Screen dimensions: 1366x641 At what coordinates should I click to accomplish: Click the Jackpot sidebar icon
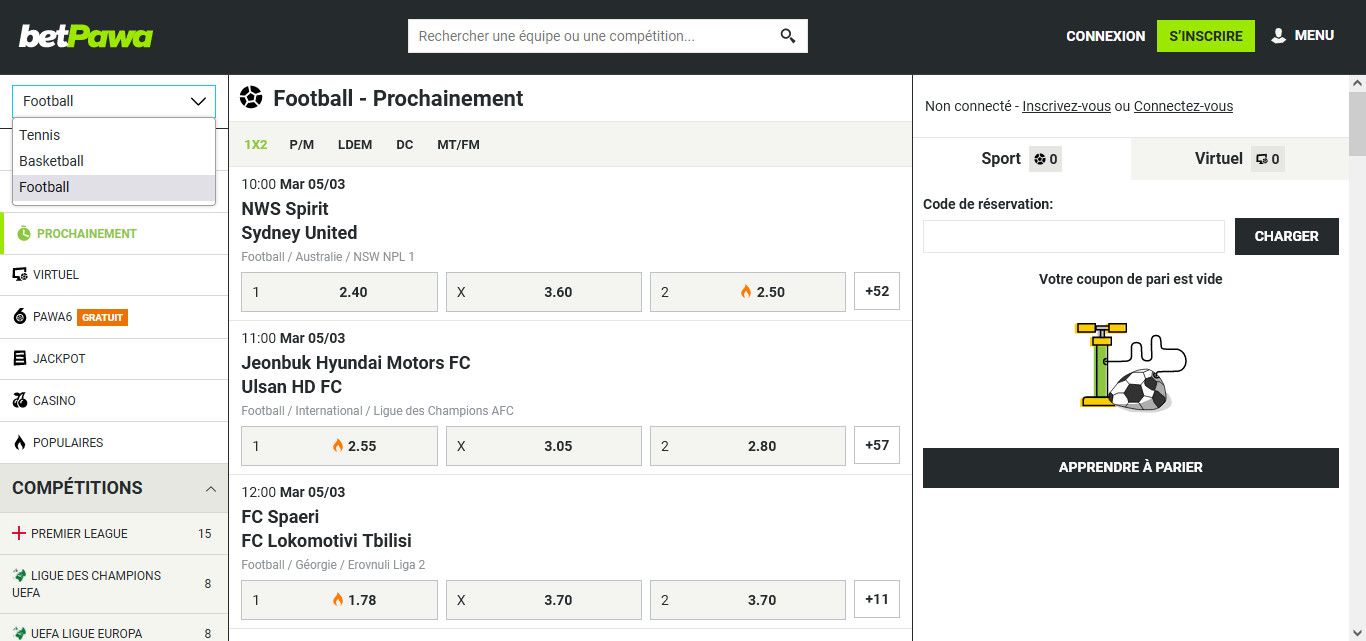20,358
